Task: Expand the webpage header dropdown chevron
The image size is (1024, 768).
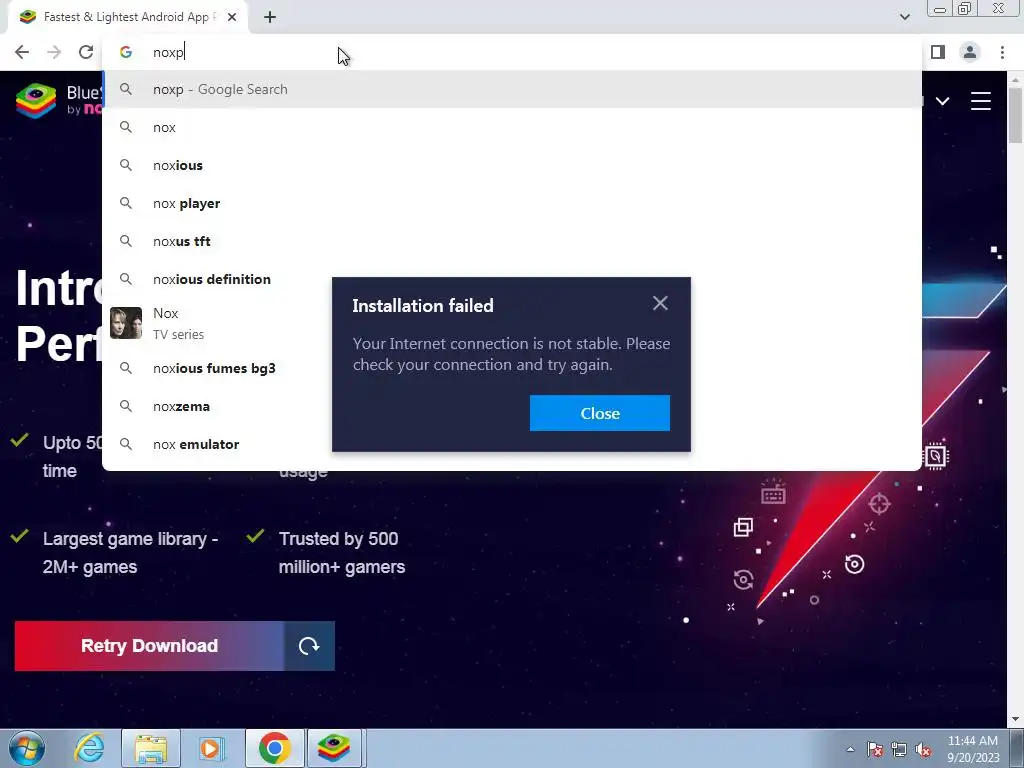Action: pyautogui.click(x=942, y=101)
